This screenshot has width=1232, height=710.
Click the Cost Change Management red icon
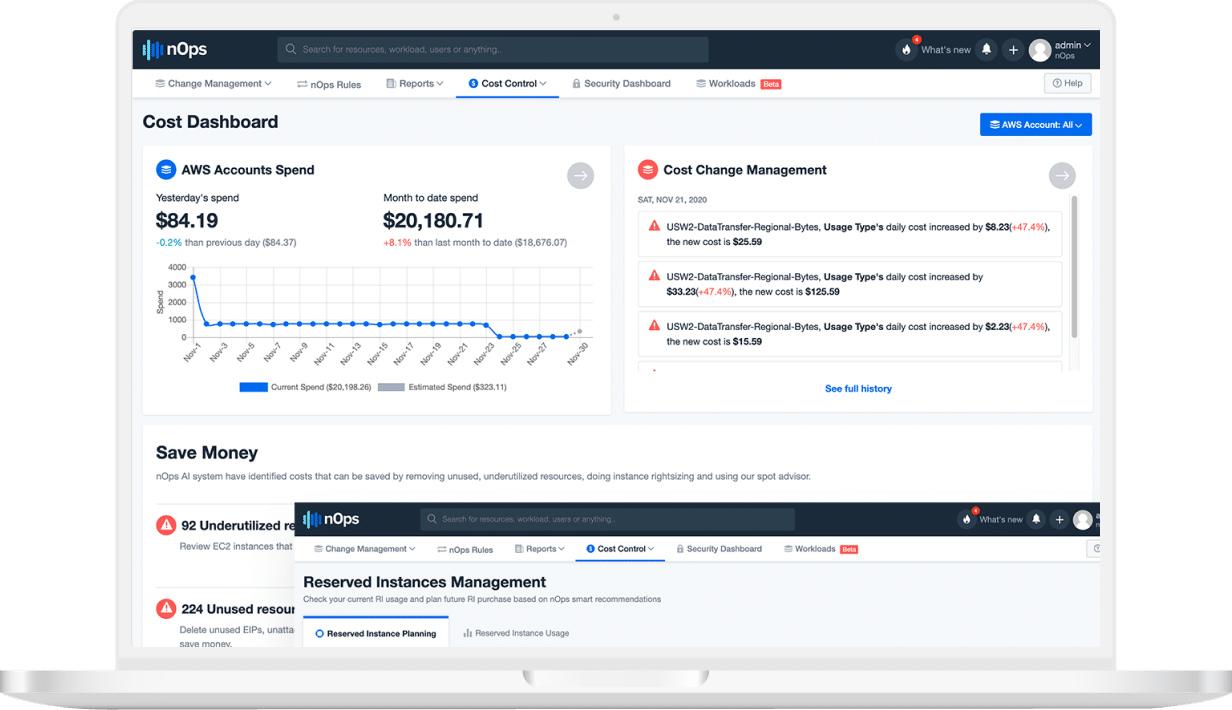click(x=648, y=170)
